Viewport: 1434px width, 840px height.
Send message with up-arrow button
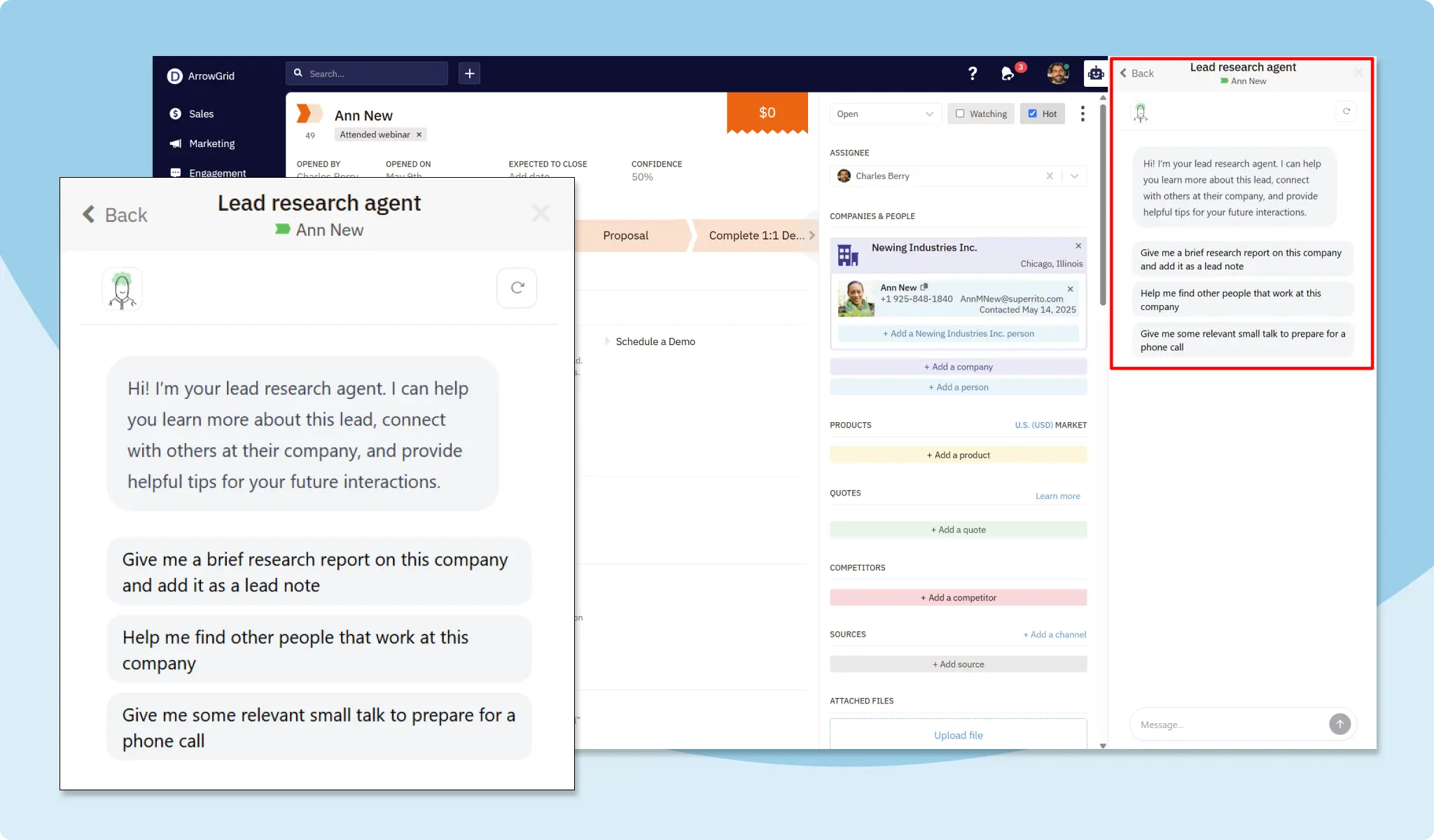coord(1339,724)
